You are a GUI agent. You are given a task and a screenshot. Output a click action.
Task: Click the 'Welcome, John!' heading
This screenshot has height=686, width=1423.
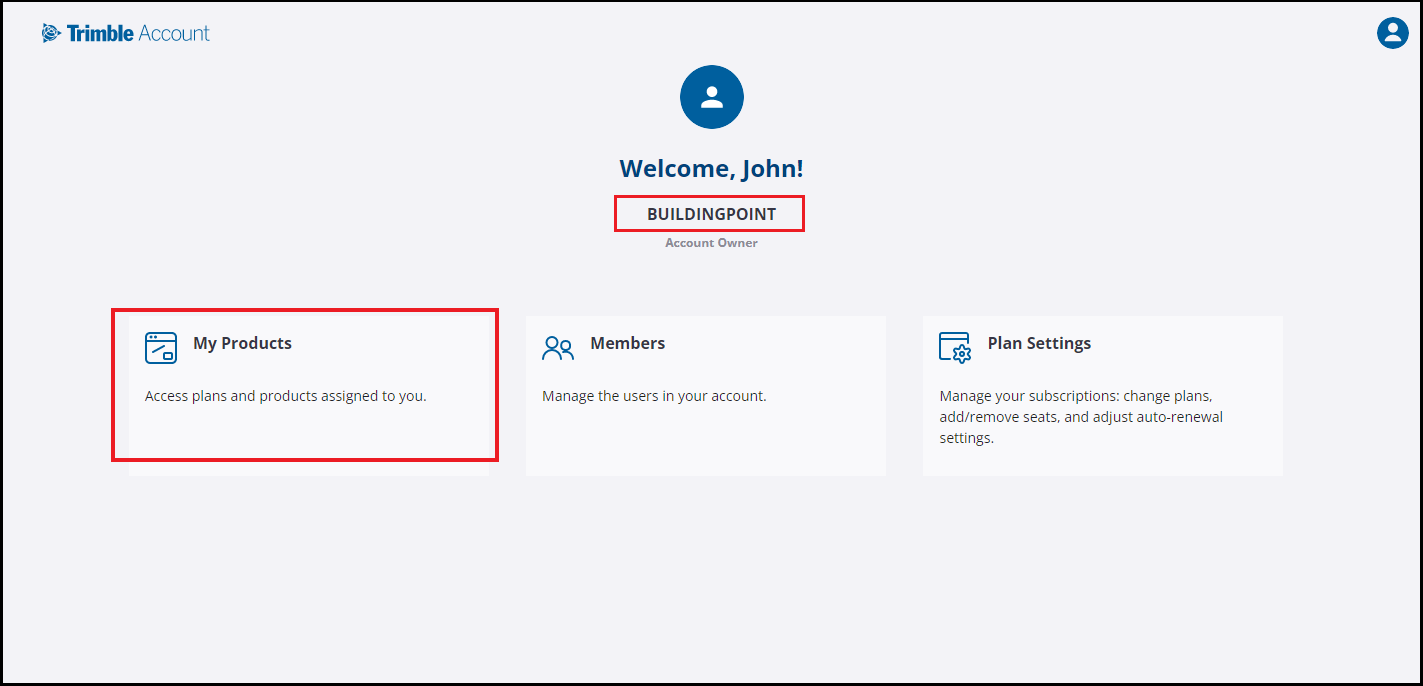[x=711, y=169]
